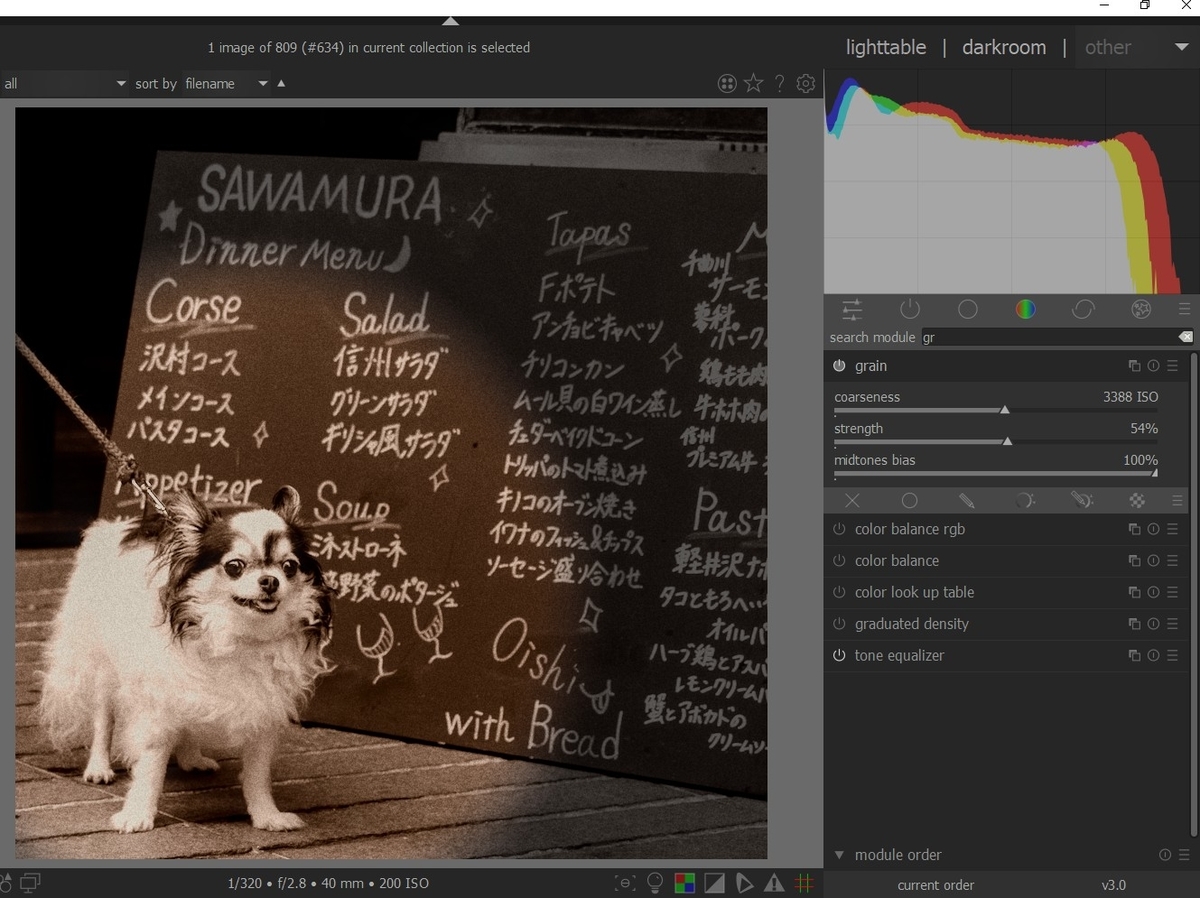The image size is (1200, 898).
Task: Toggle the grain module on/off
Action: pos(839,366)
